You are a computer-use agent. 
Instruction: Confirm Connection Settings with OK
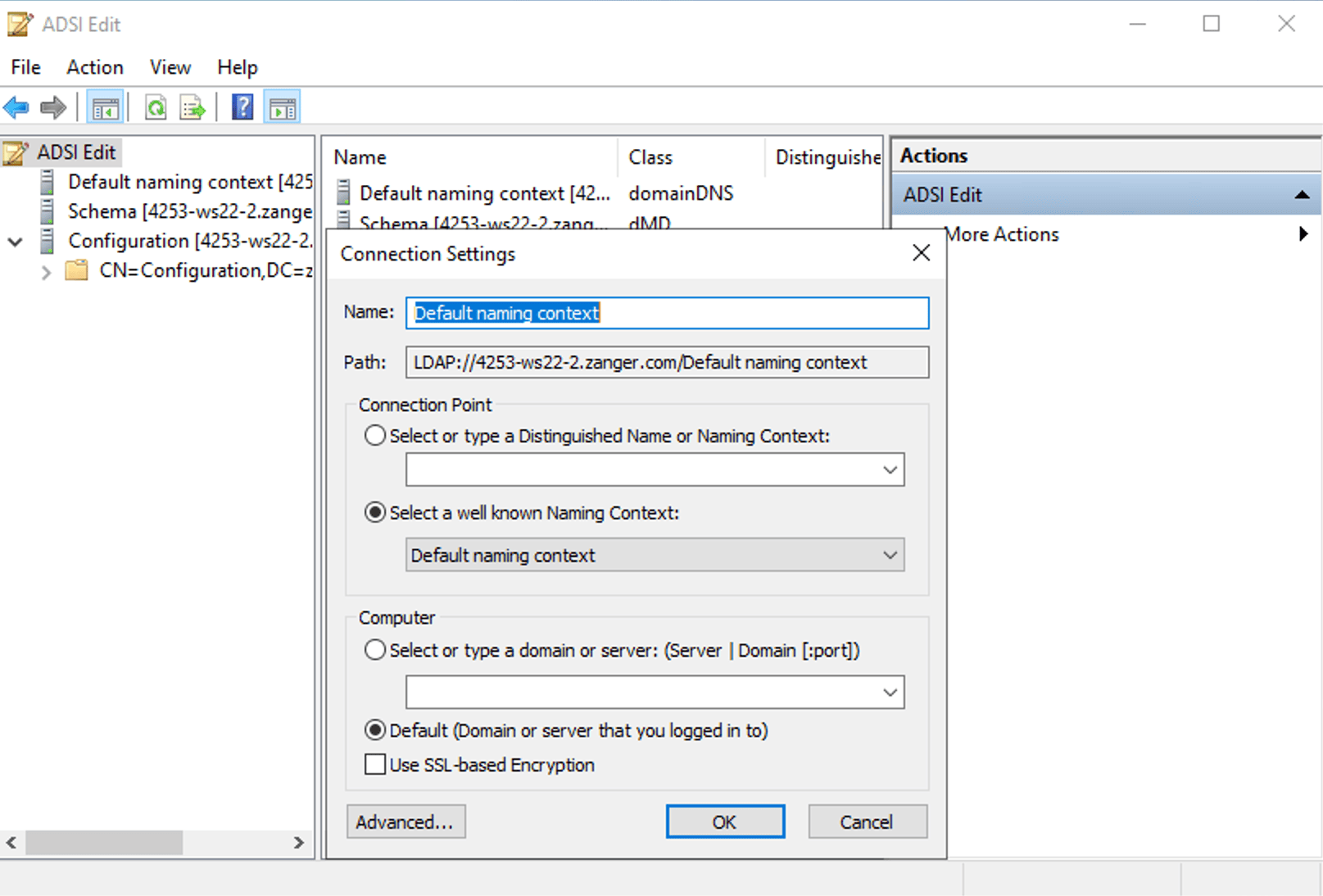tap(724, 821)
